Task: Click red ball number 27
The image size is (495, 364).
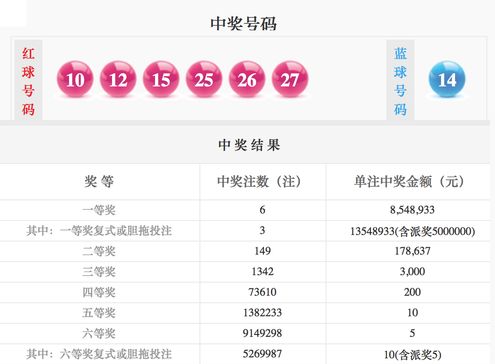Action: pos(290,79)
